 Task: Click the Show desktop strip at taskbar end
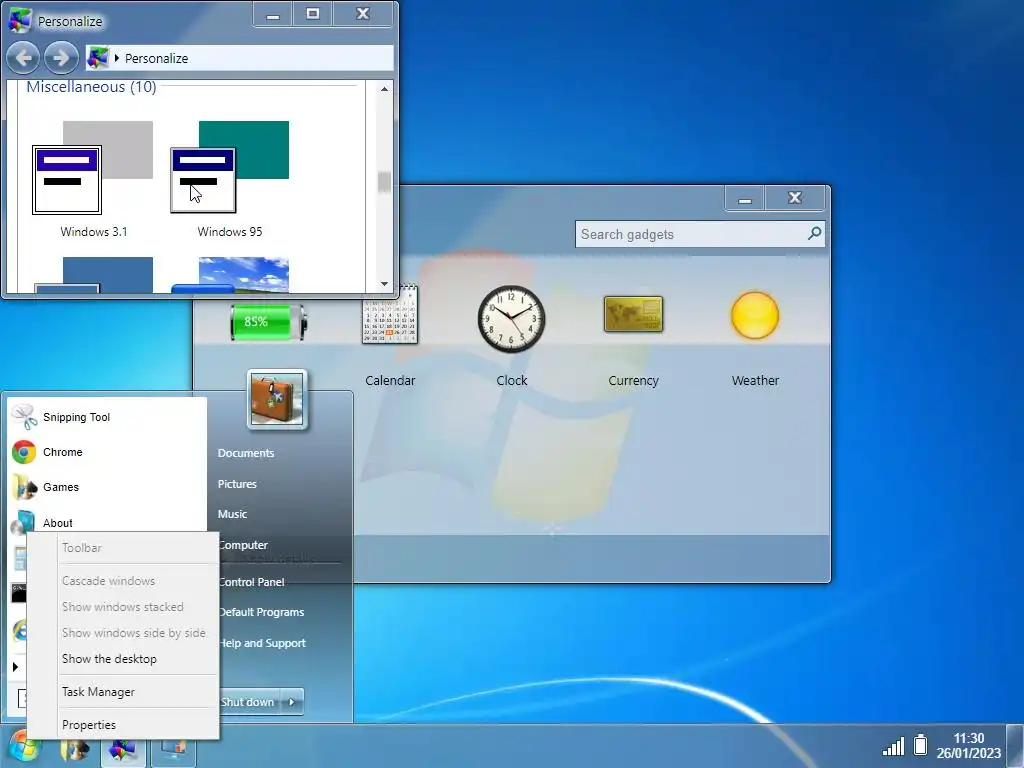1016,745
